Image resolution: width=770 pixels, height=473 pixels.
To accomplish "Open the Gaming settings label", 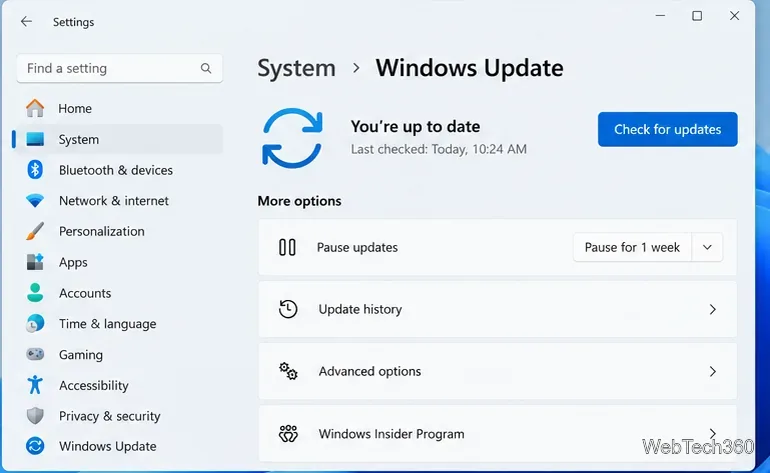I will pyautogui.click(x=81, y=355).
